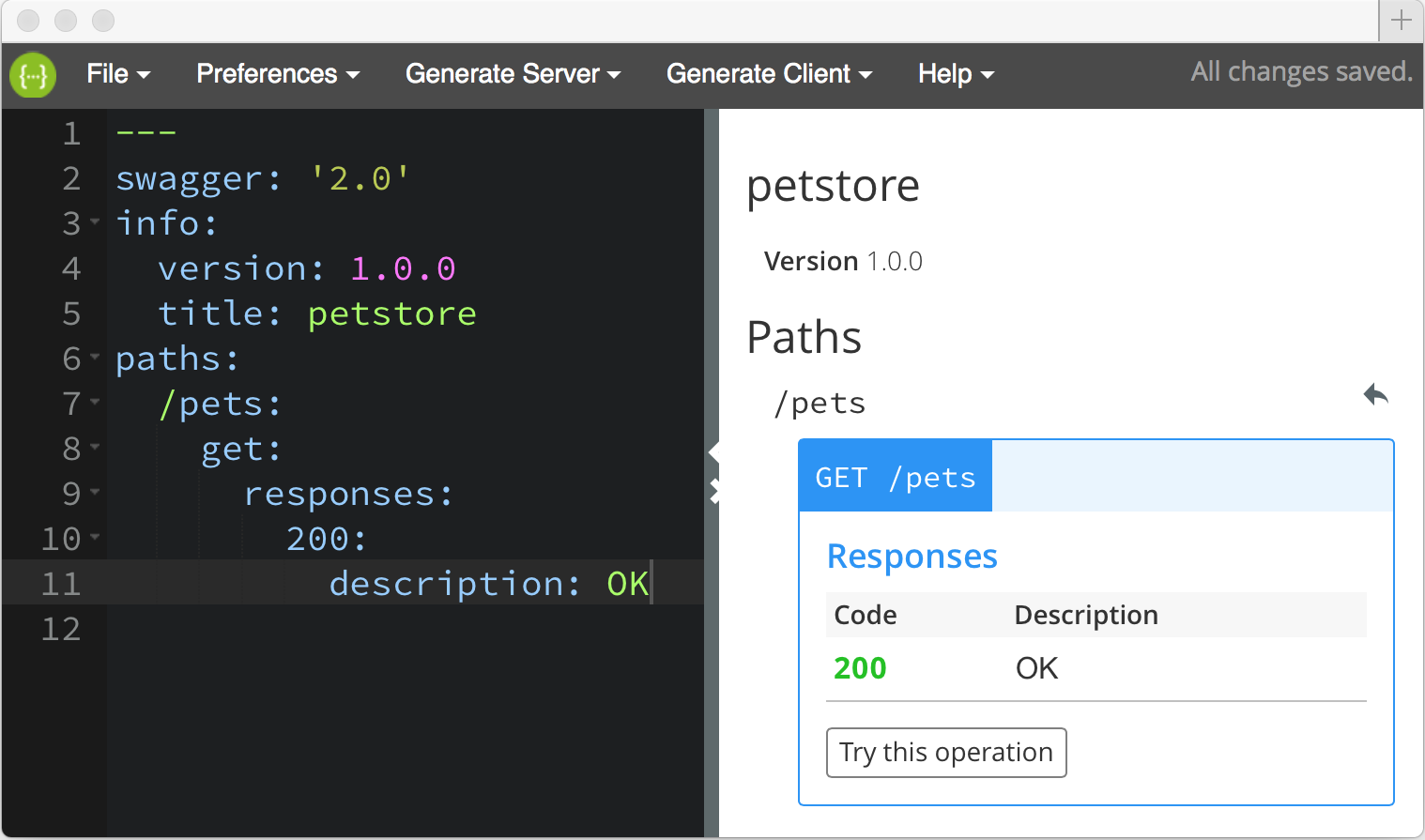Click the Swagger Editor logo icon
Viewport: 1425px width, 840px height.
33,75
